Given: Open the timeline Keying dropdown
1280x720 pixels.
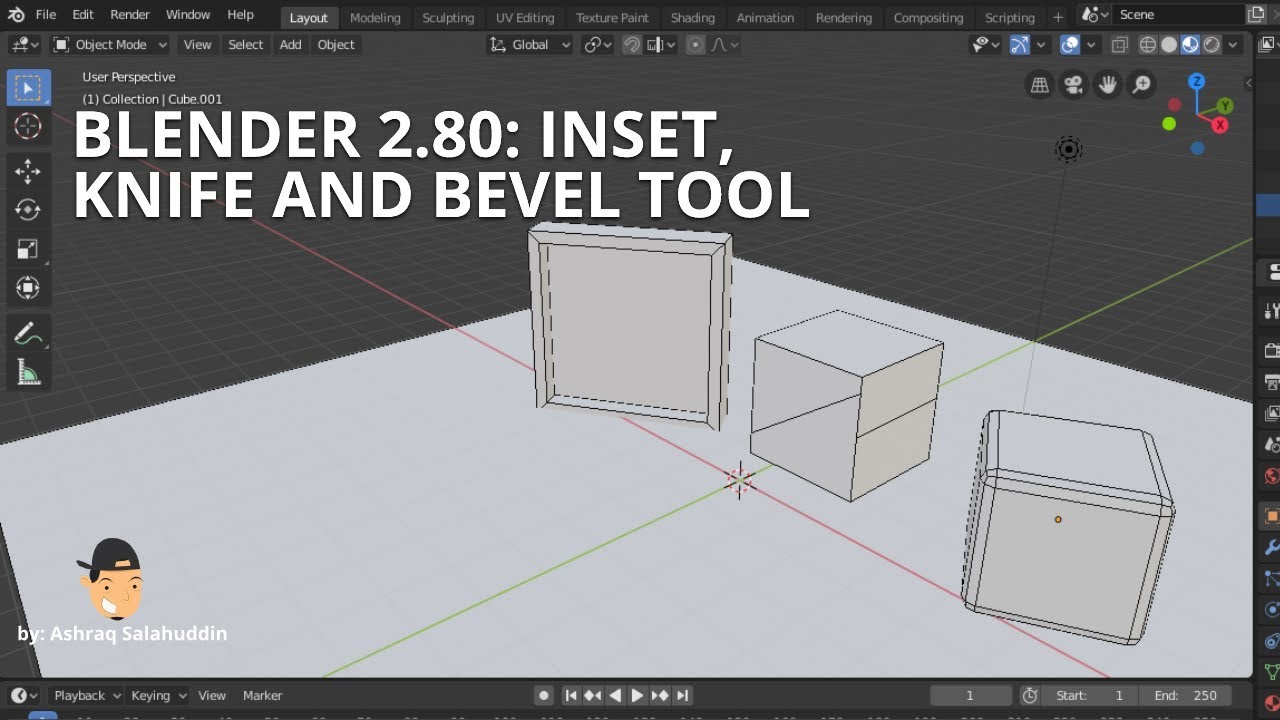Looking at the screenshot, I should pyautogui.click(x=158, y=695).
